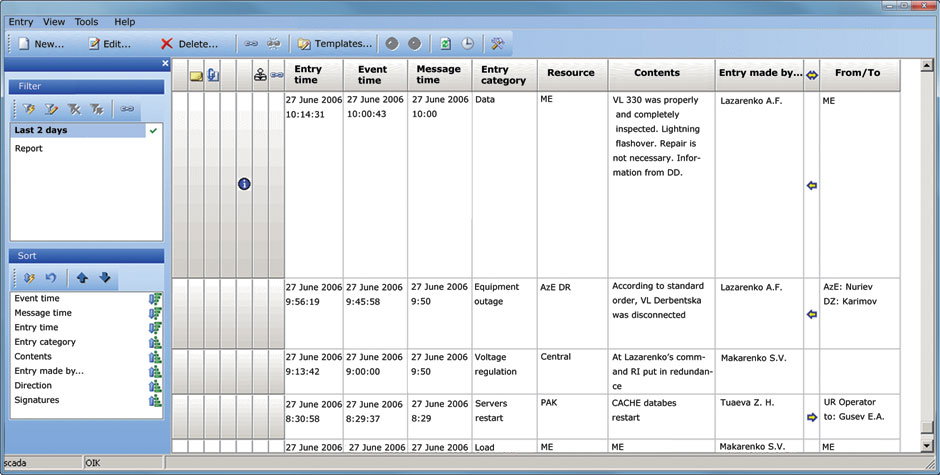Click the scrollbar up arrow of the table

point(927,66)
